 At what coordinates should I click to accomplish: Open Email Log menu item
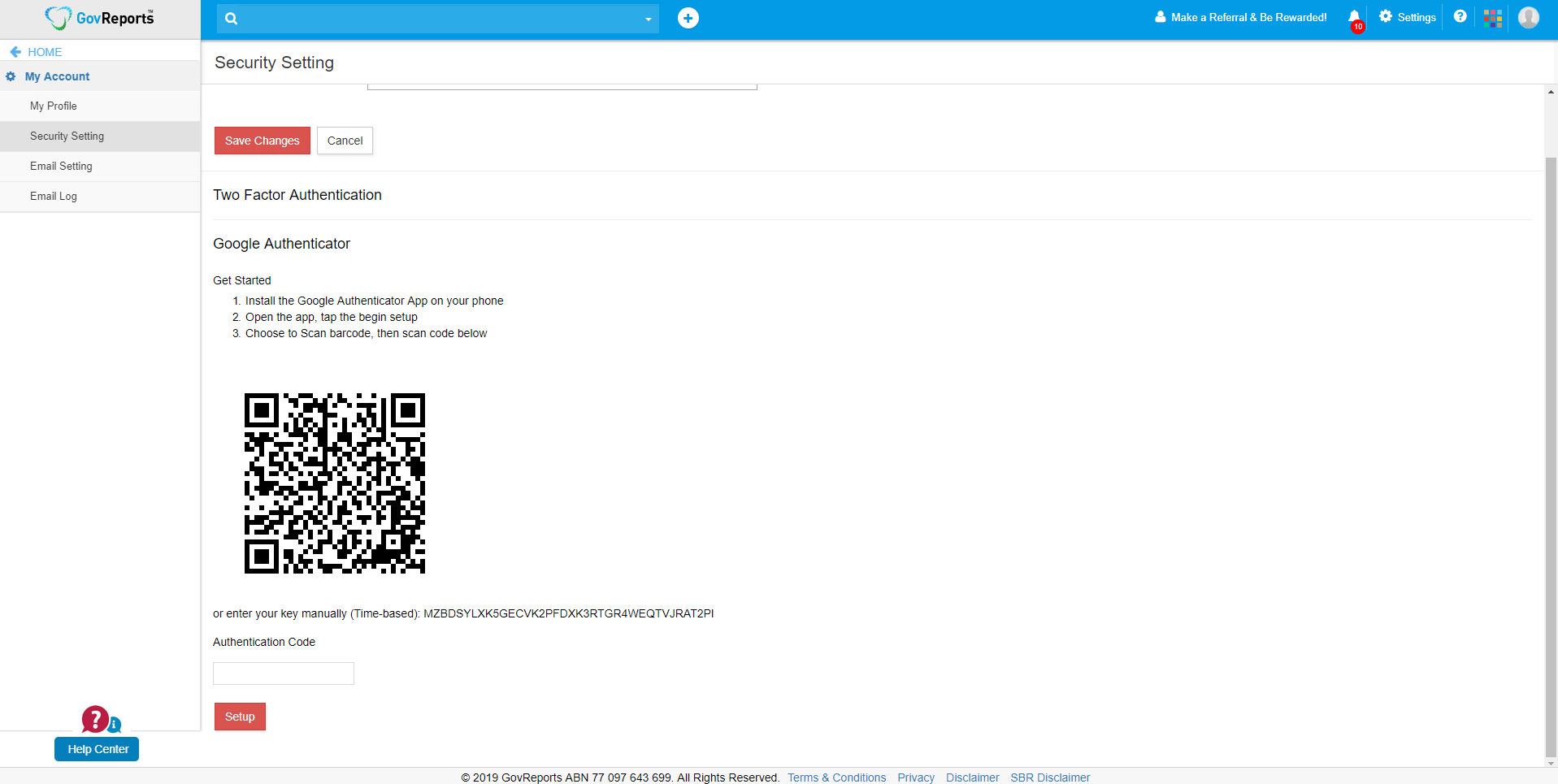coord(100,197)
